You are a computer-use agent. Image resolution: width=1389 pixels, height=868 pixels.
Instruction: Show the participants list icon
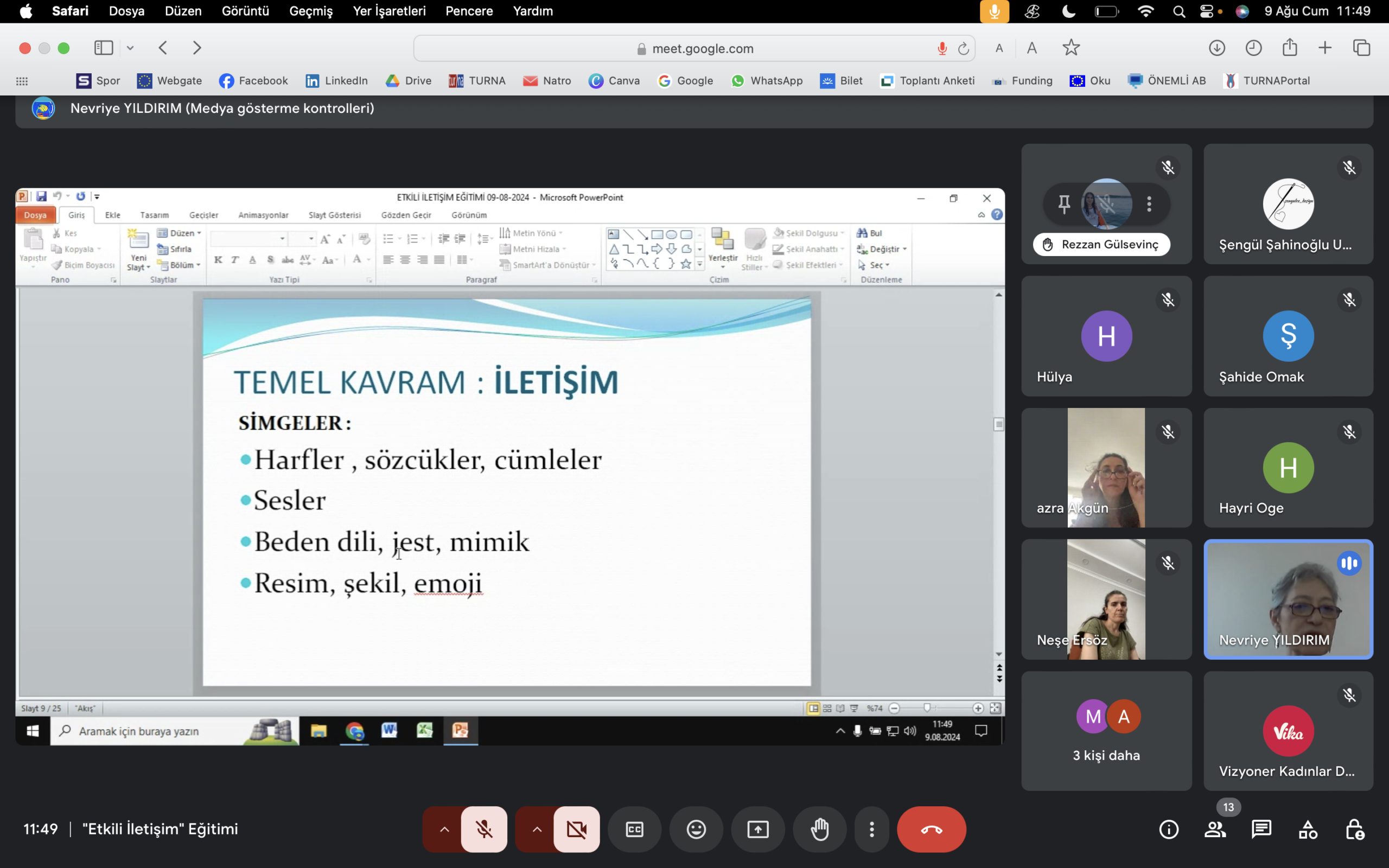(1215, 829)
